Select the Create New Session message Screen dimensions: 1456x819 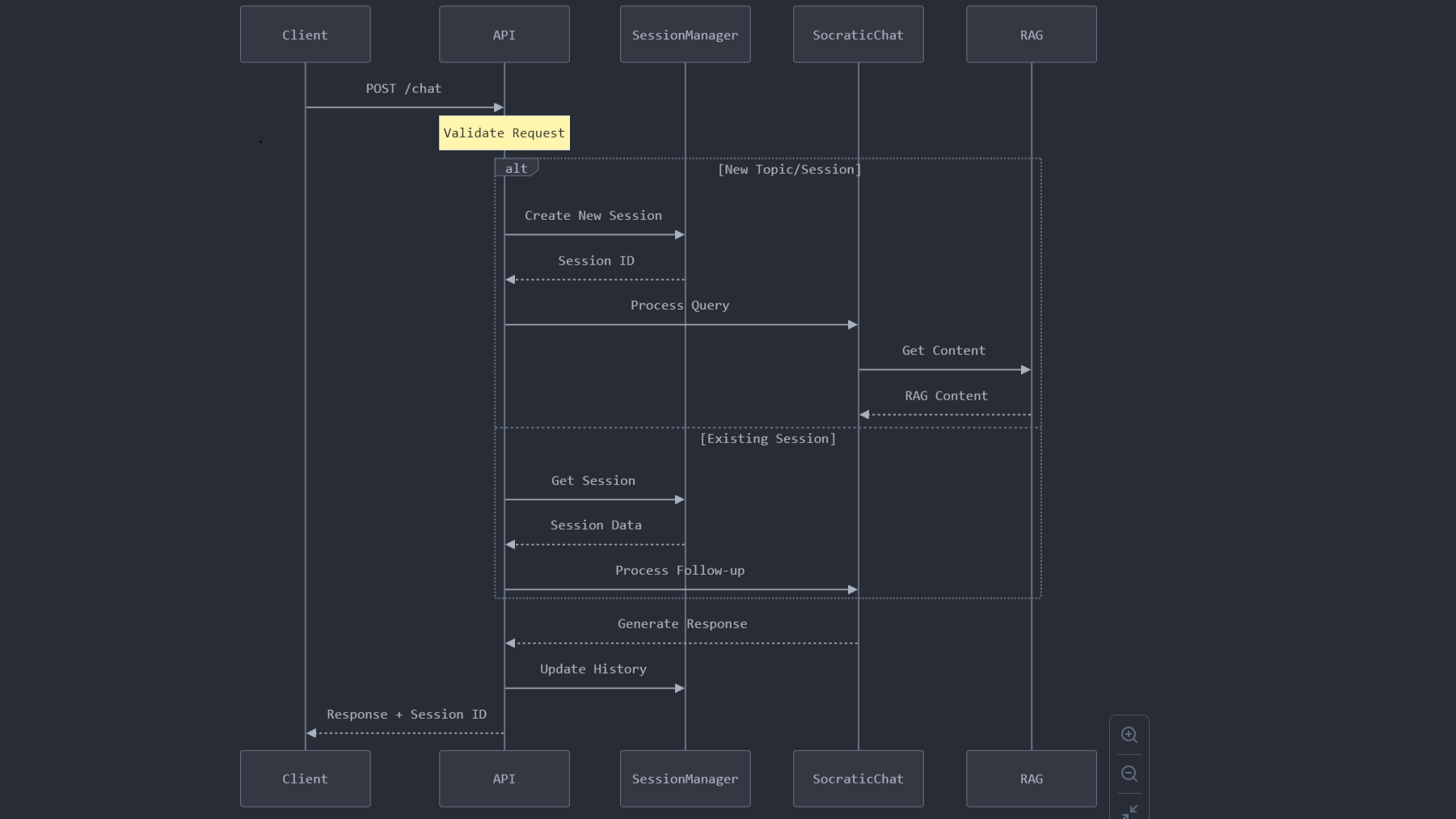point(593,216)
